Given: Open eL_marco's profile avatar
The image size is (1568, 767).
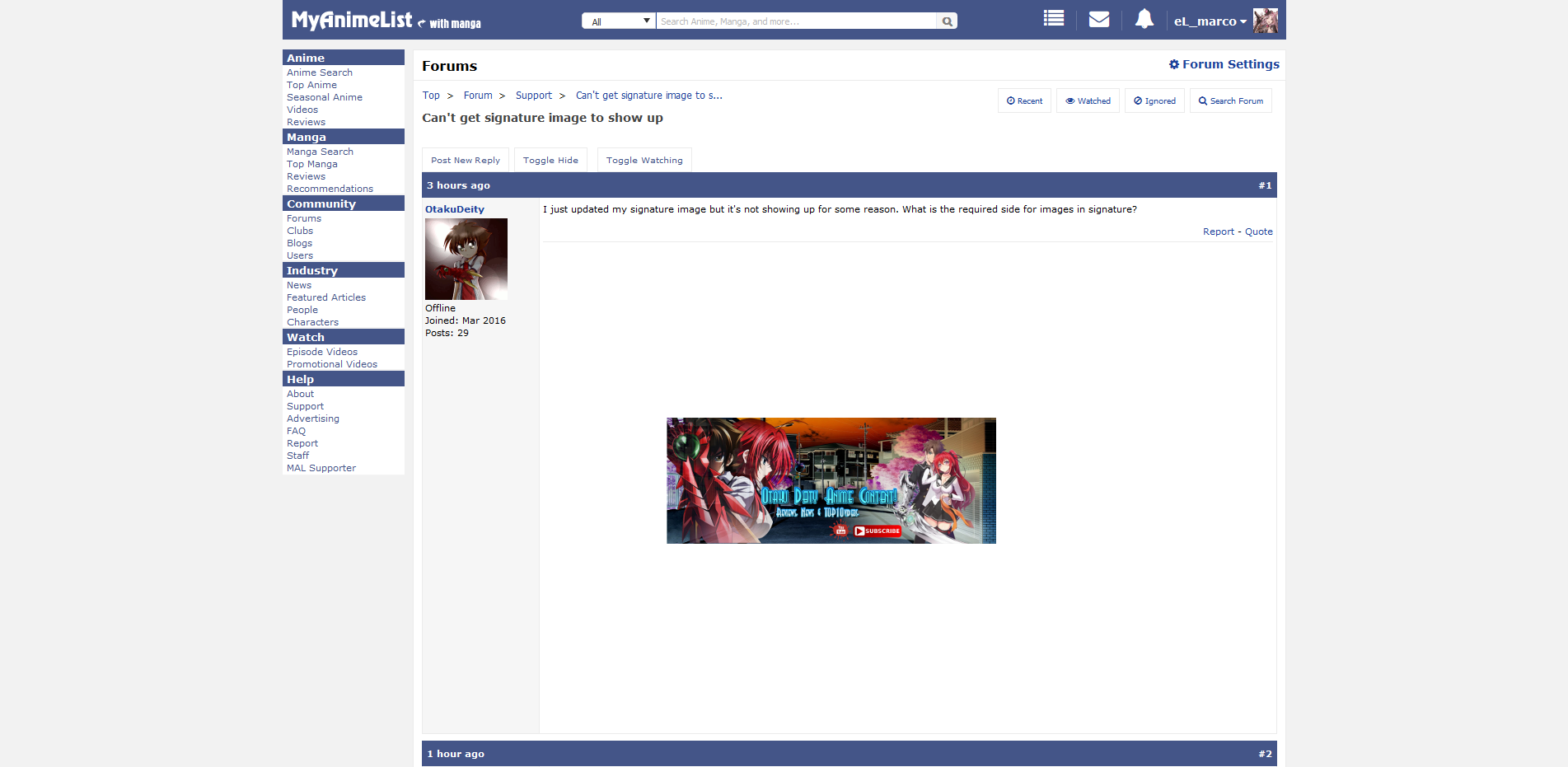Looking at the screenshot, I should point(1265,21).
